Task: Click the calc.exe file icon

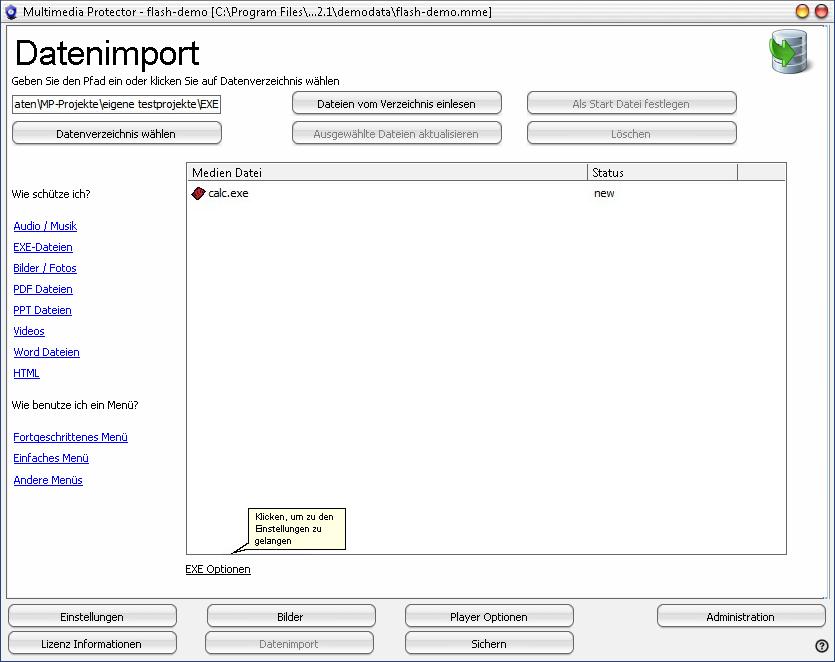Action: pyautogui.click(x=198, y=193)
